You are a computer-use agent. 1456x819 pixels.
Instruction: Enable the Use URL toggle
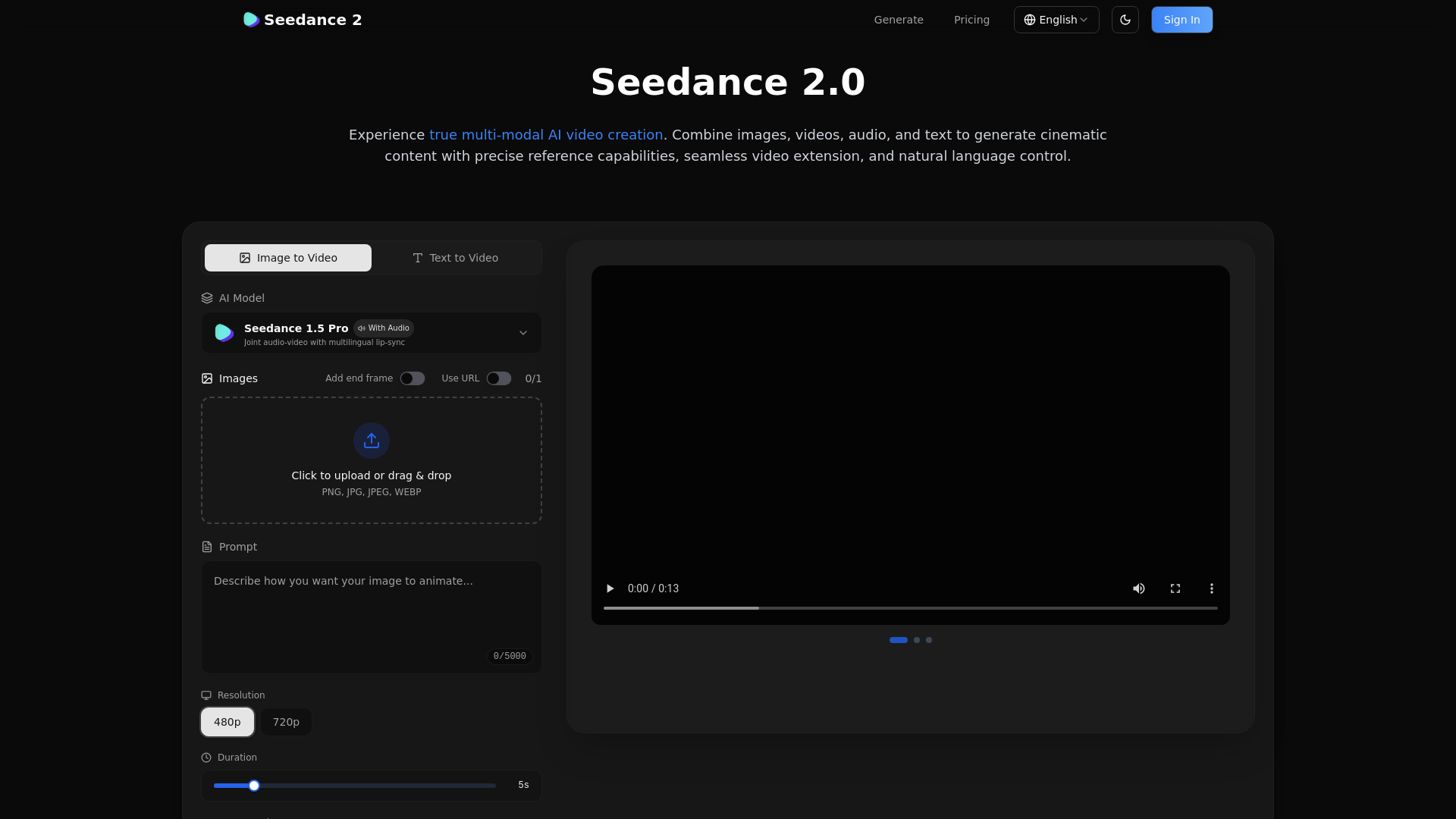[x=499, y=378]
